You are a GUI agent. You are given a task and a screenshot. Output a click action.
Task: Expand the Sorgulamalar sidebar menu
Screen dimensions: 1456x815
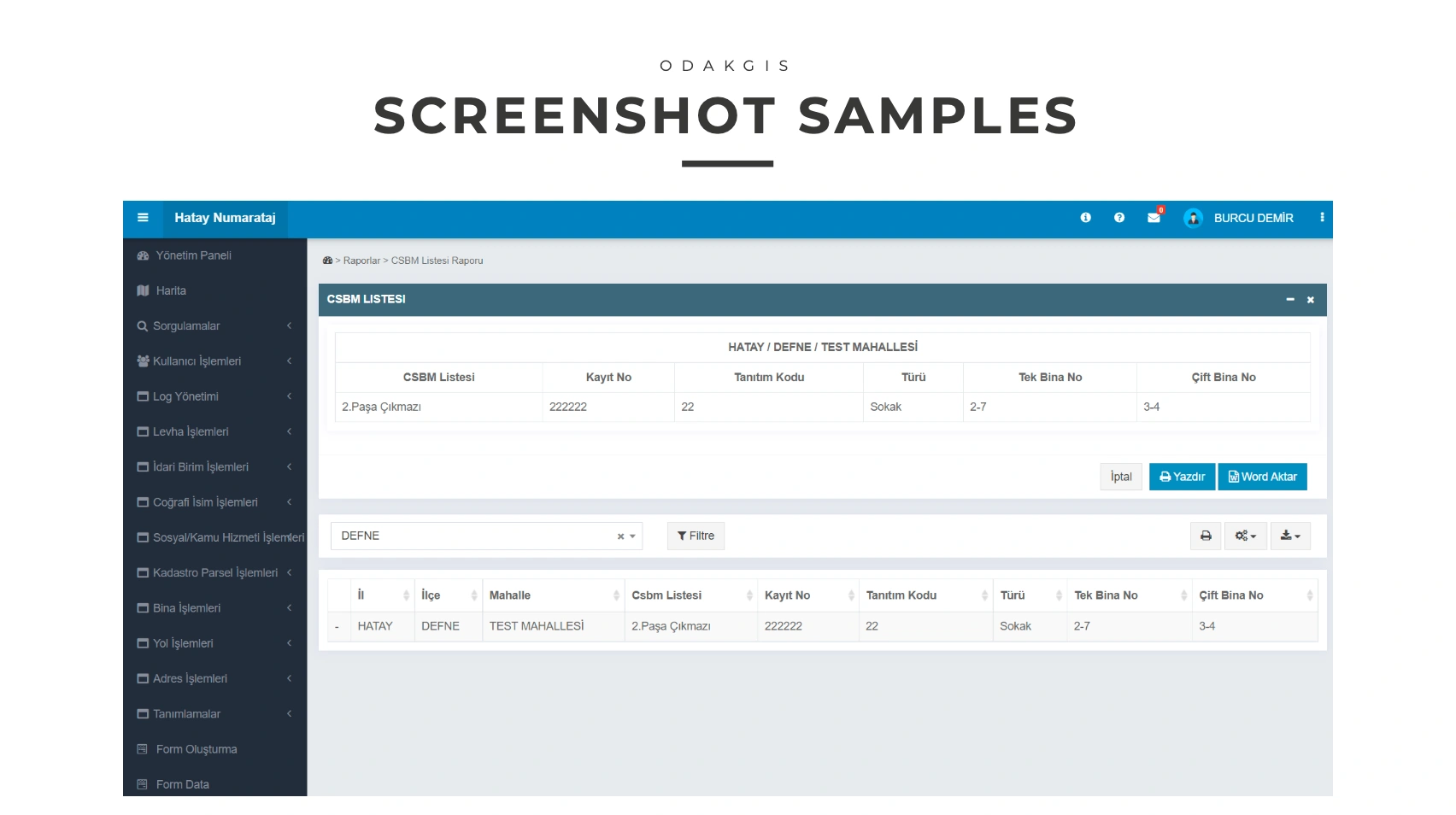click(x=214, y=326)
